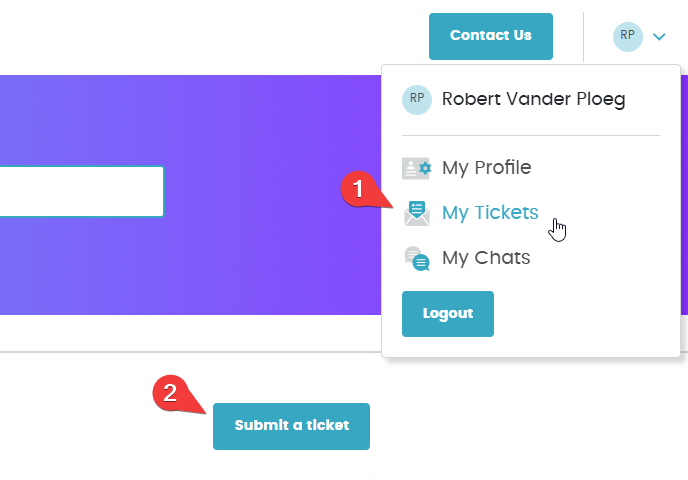Log out using the Logout button
The height and width of the screenshot is (480, 688).
448,314
